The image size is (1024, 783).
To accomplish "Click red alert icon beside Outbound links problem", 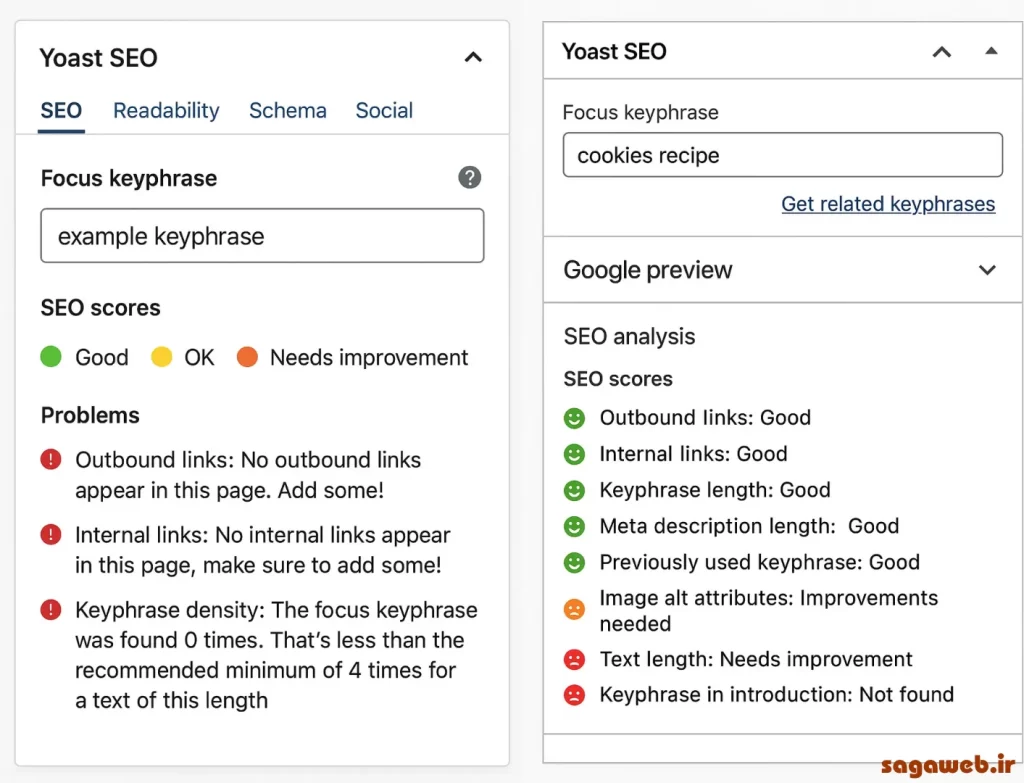I will (51, 460).
